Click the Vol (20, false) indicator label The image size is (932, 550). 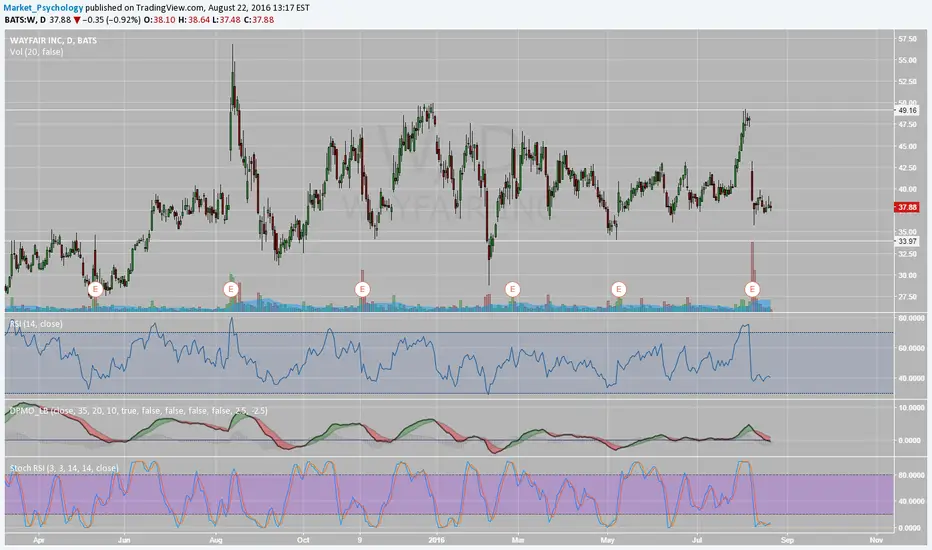click(36, 52)
